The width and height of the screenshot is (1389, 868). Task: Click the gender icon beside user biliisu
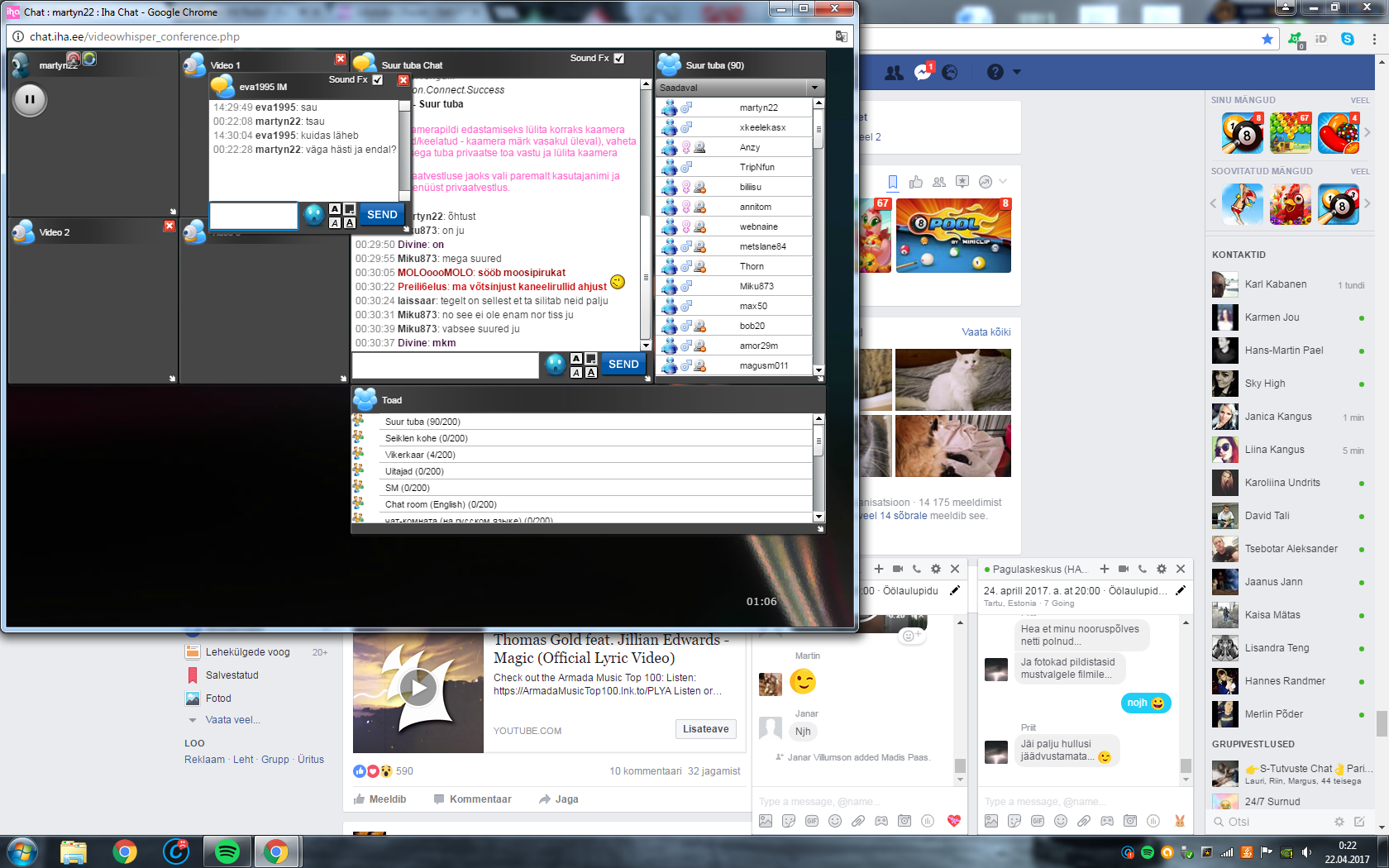coord(686,187)
